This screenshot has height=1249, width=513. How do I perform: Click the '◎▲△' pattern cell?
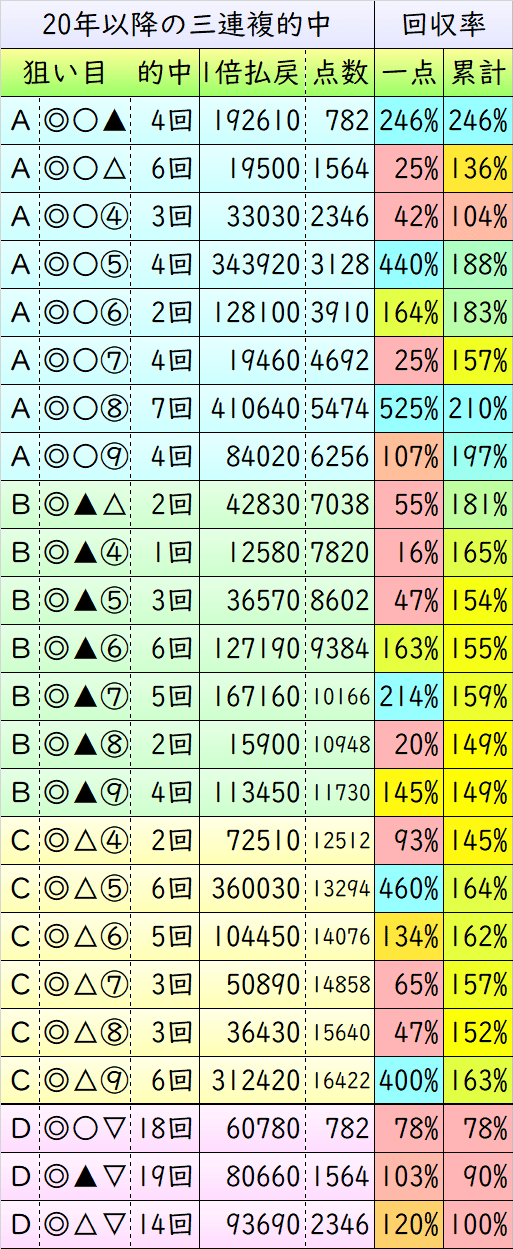(85, 505)
